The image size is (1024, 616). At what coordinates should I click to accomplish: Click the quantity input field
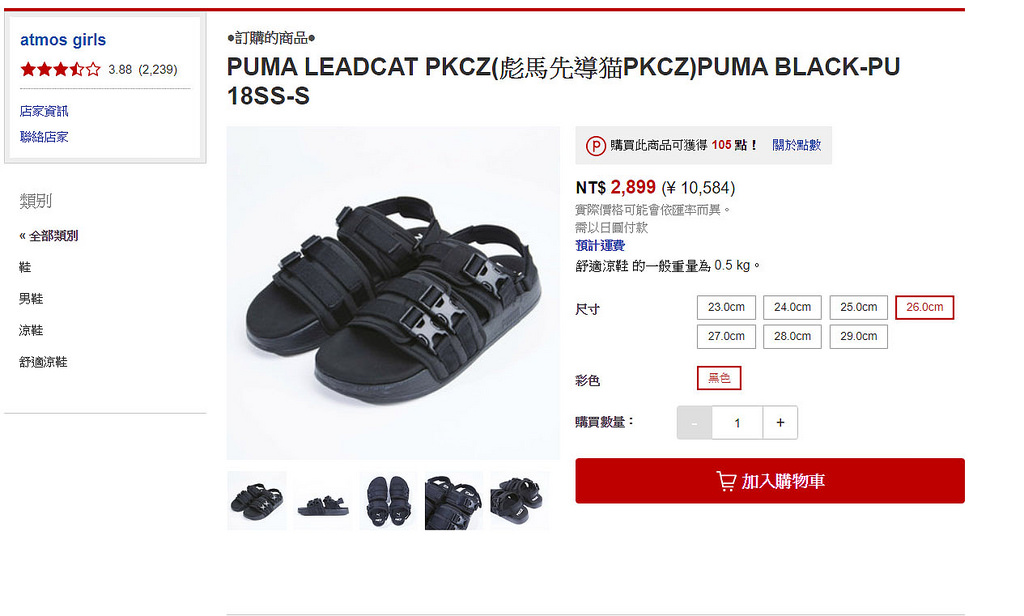tap(737, 423)
